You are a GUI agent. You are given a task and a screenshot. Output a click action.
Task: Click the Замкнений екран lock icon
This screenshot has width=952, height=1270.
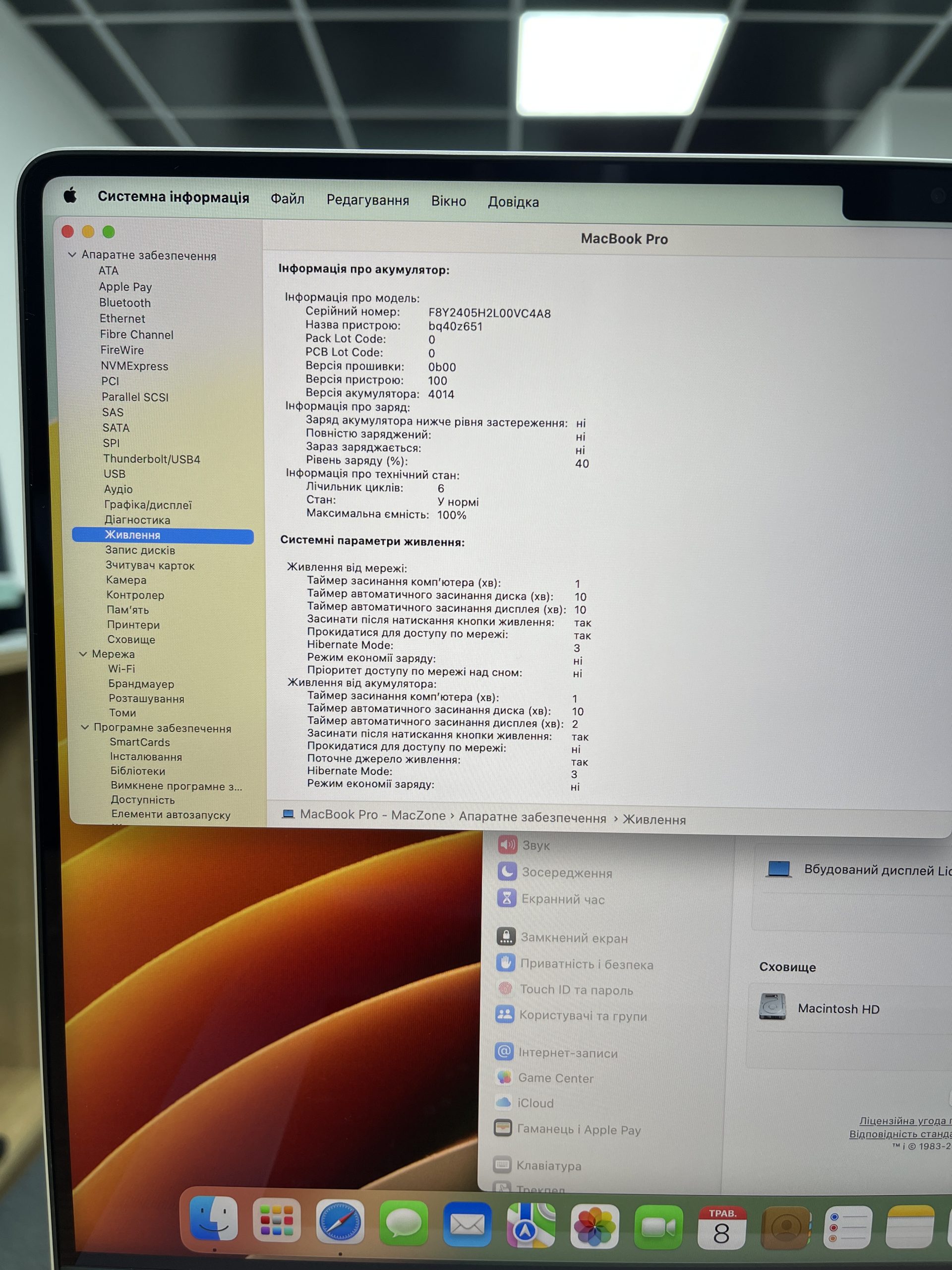pos(506,937)
